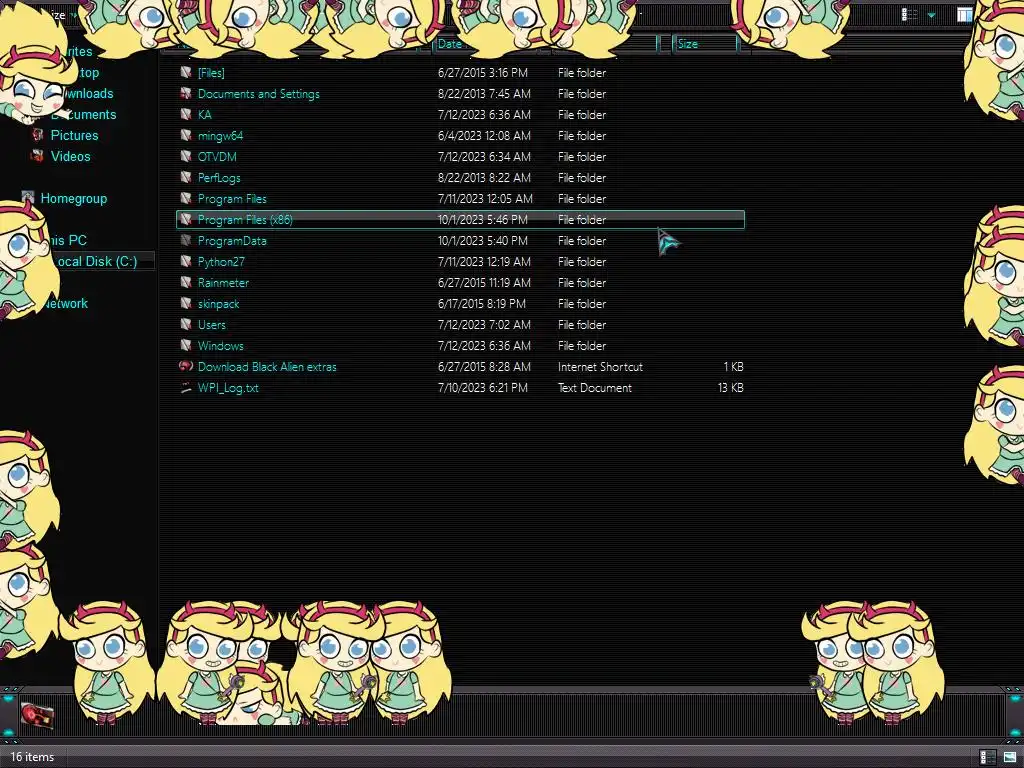
Task: Click the Rainmeter folder icon
Action: coord(186,282)
